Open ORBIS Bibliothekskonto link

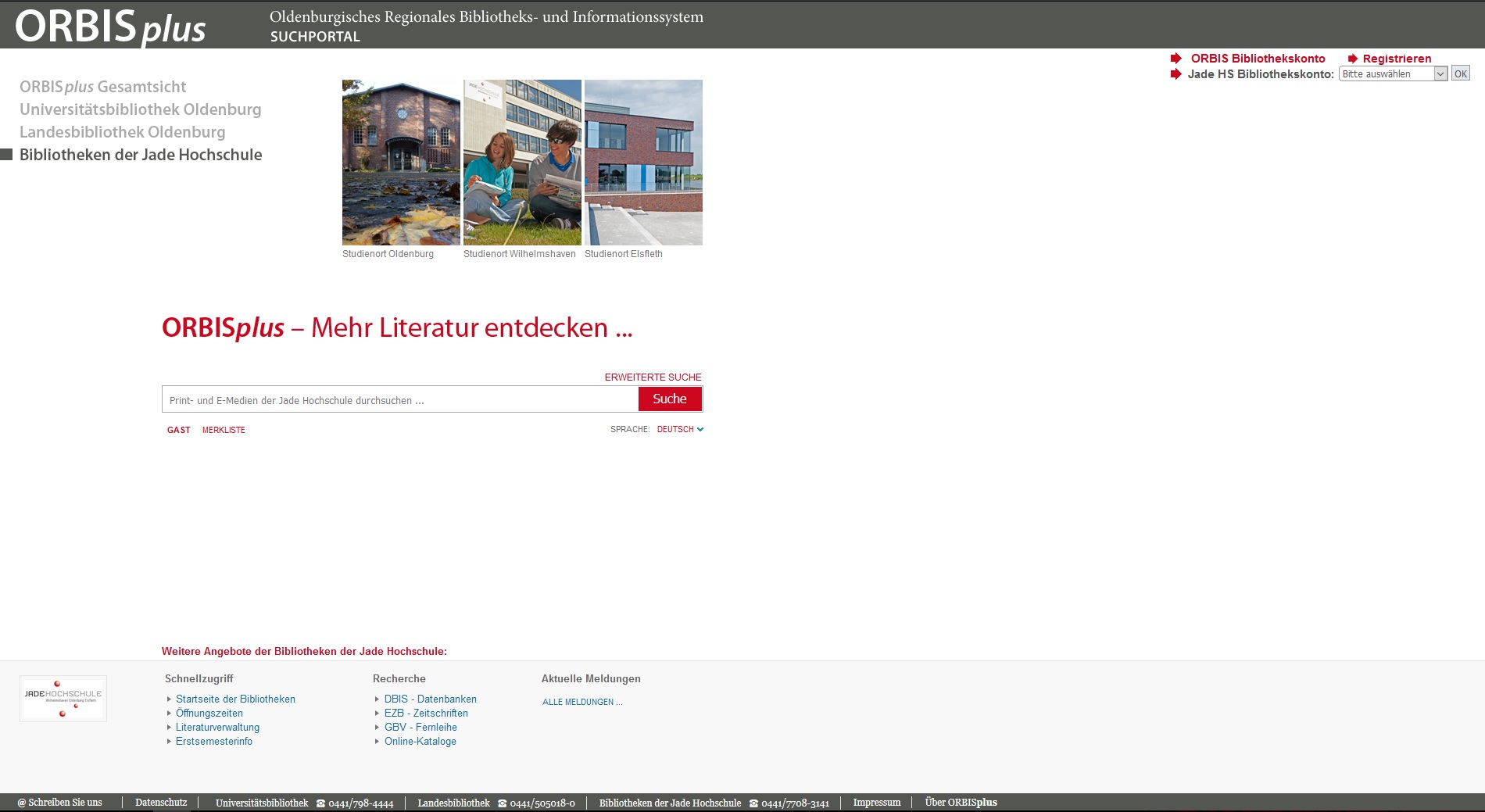[1258, 59]
